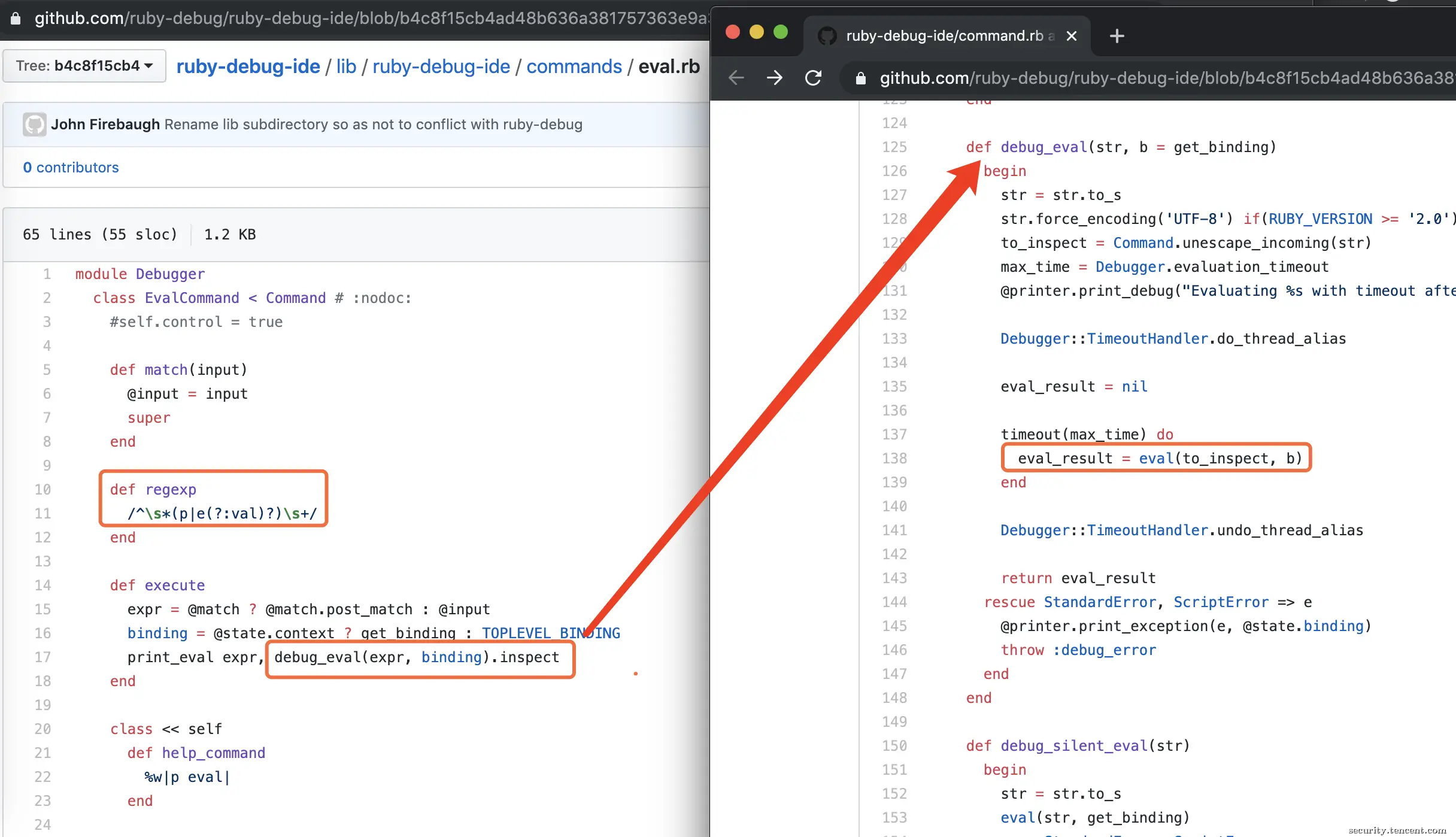Click line number 125 in command.rb
The image size is (1456, 837).
[894, 147]
